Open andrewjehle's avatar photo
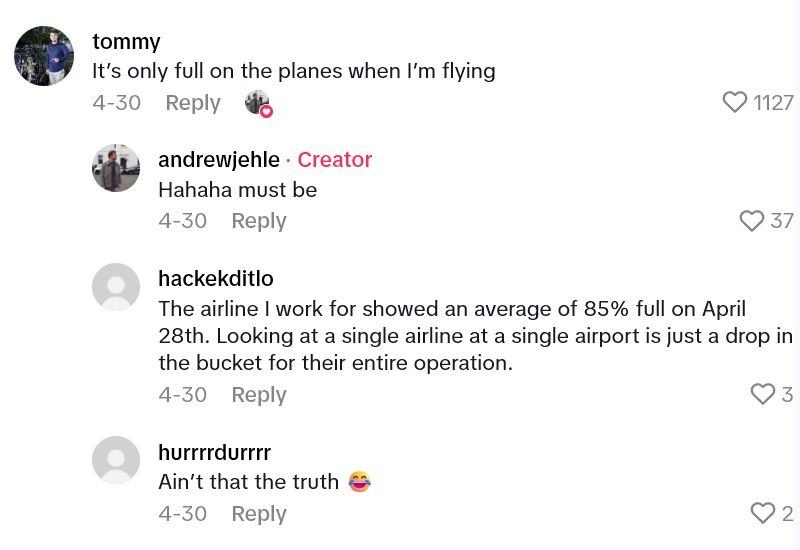The image size is (800, 550). click(x=116, y=168)
